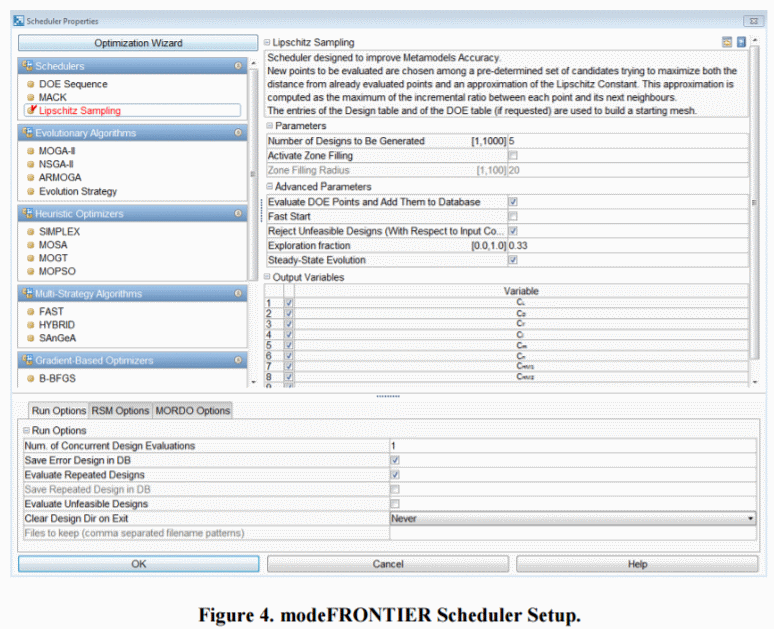Switch to the MORDO Options tab

pyautogui.click(x=193, y=410)
